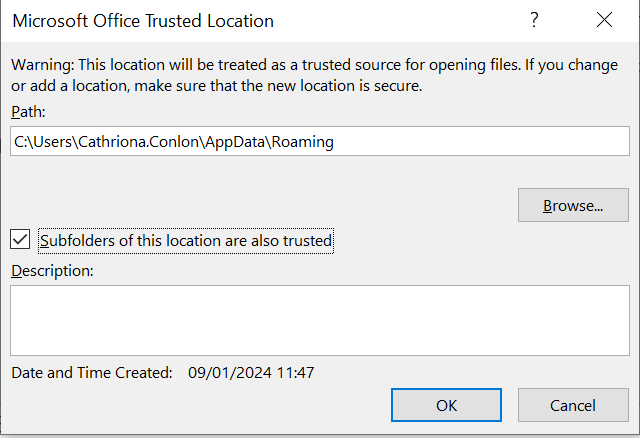Click the 'Subfolders of this location' label
640x438 pixels.
click(x=186, y=240)
